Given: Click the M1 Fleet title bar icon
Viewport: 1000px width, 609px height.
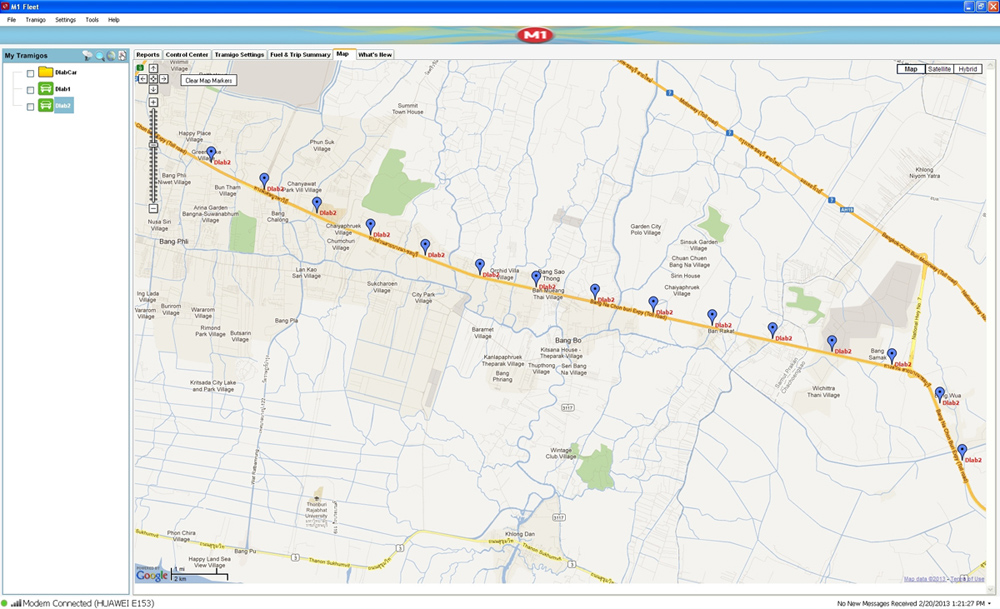Looking at the screenshot, I should [5, 6].
